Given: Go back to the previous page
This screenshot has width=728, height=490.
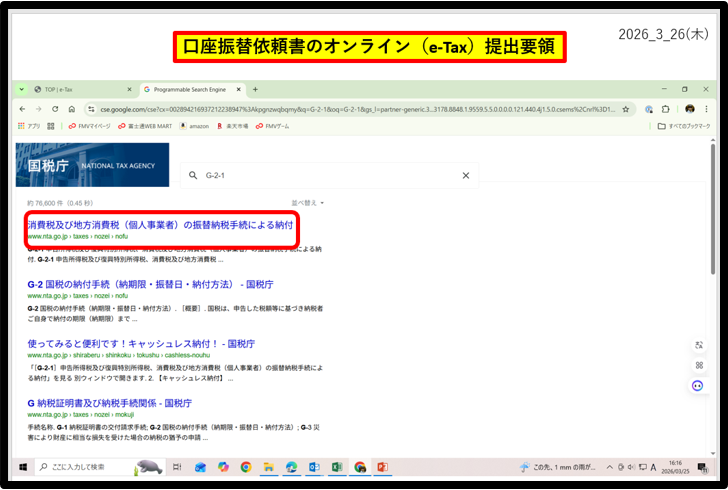Looking at the screenshot, I should pos(23,109).
